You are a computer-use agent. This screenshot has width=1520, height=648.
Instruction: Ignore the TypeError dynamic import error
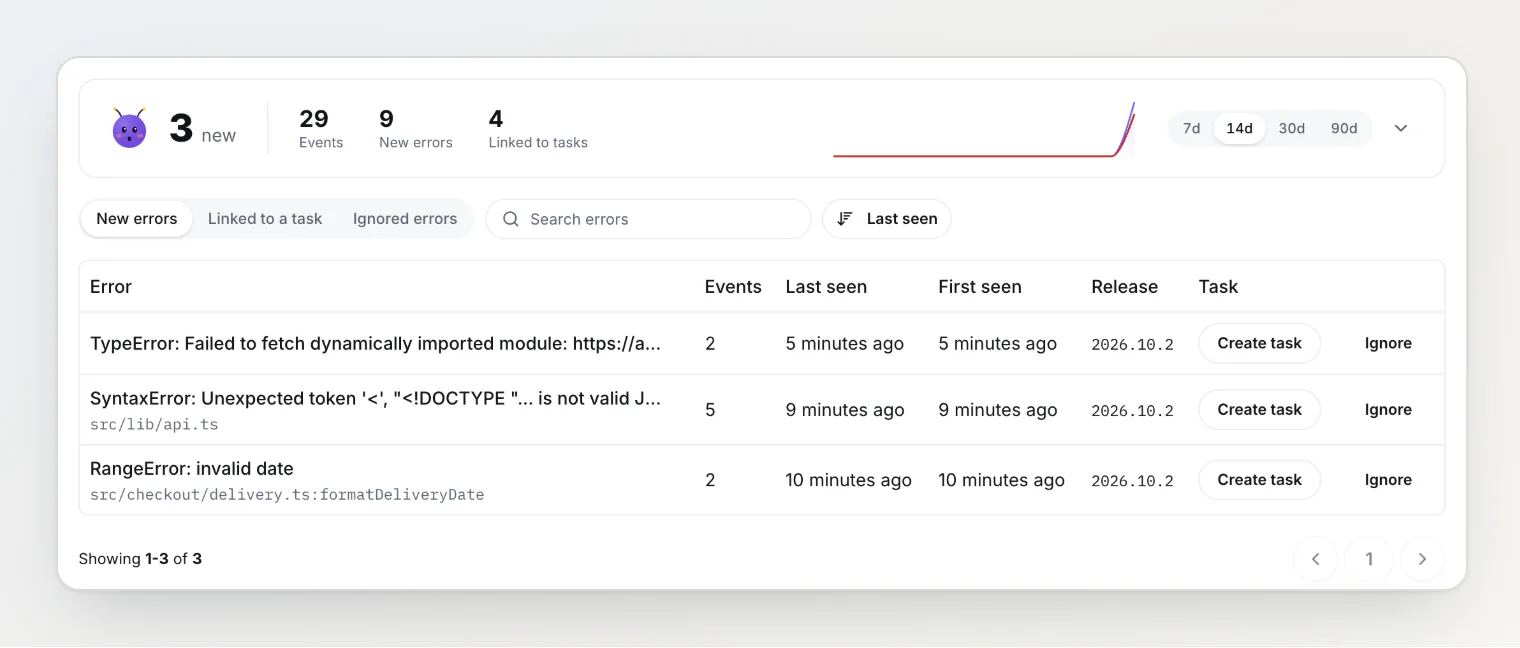(x=1388, y=343)
